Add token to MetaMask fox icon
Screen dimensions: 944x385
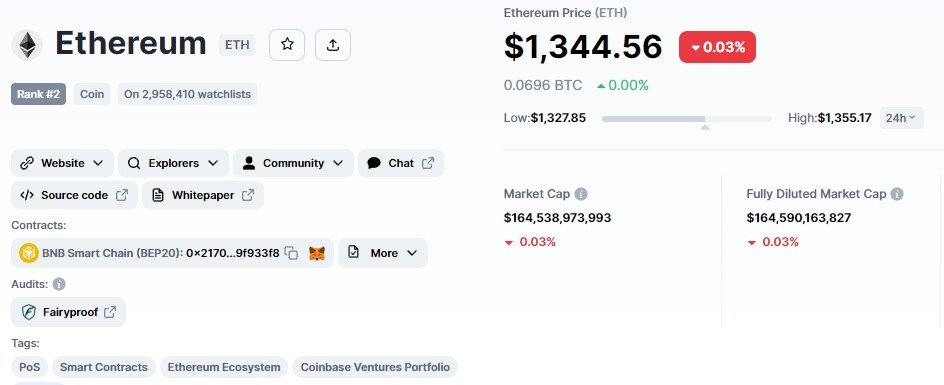[317, 253]
